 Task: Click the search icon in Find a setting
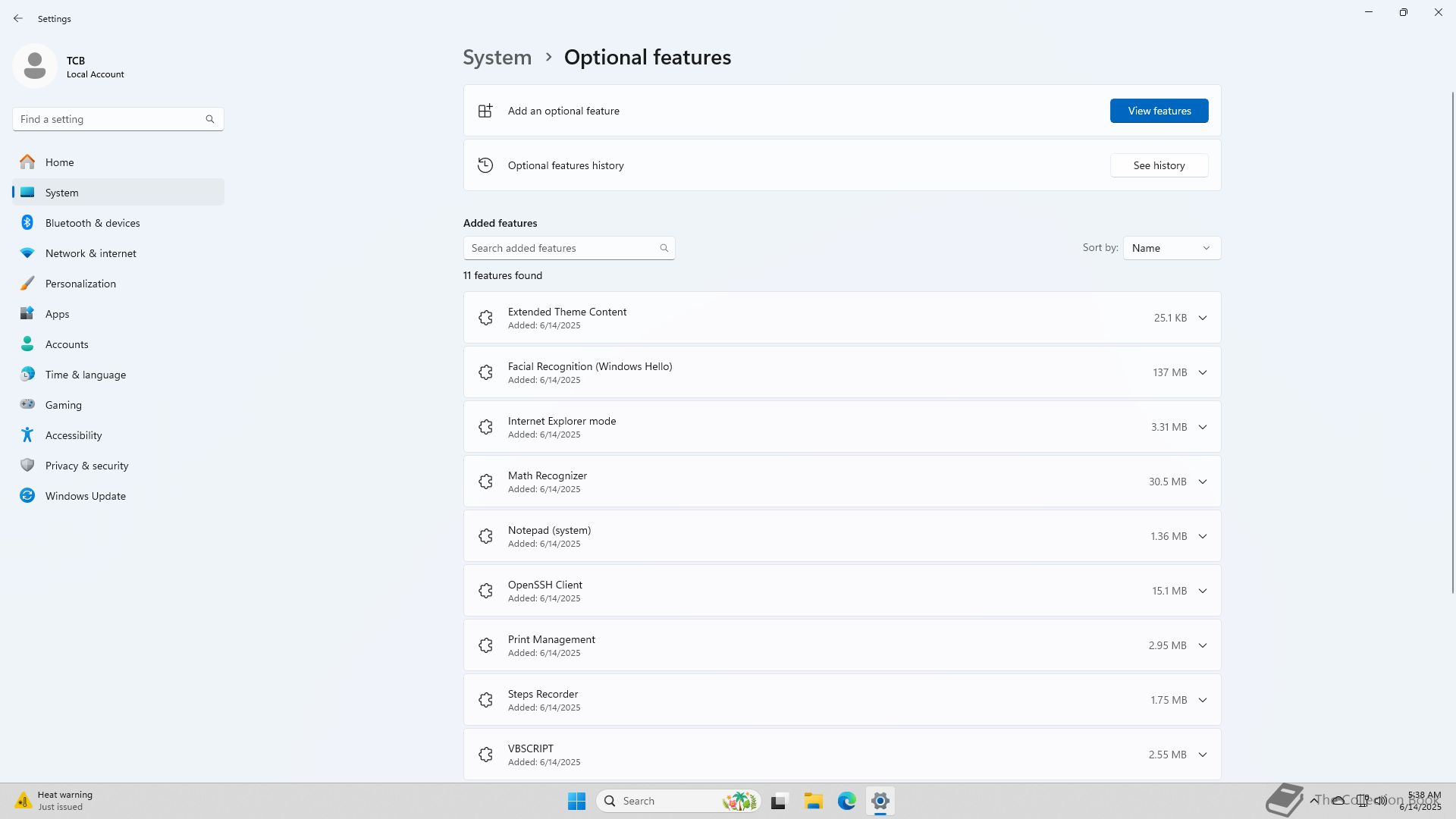(210, 119)
